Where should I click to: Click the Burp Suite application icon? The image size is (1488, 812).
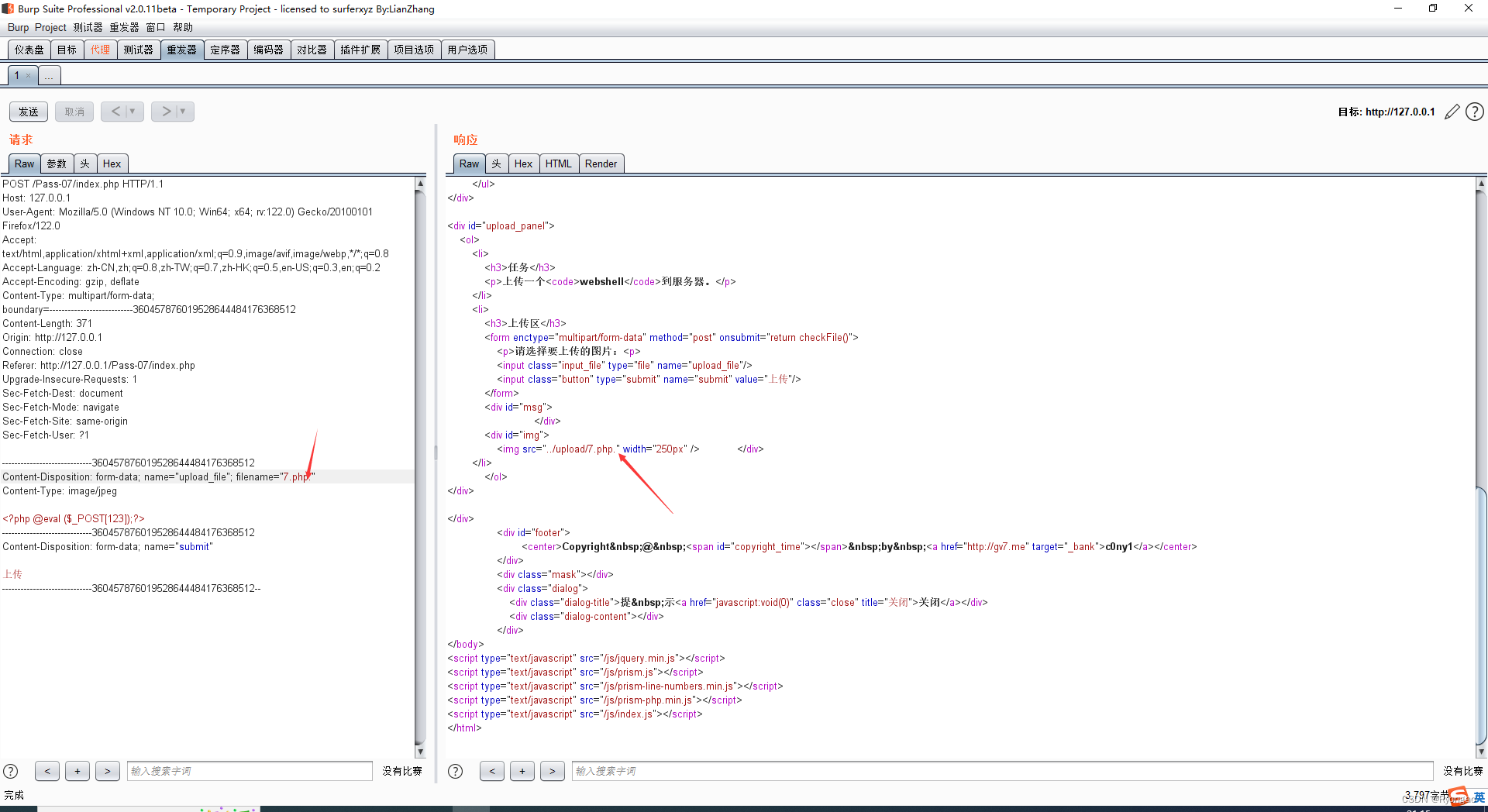pyautogui.click(x=8, y=9)
